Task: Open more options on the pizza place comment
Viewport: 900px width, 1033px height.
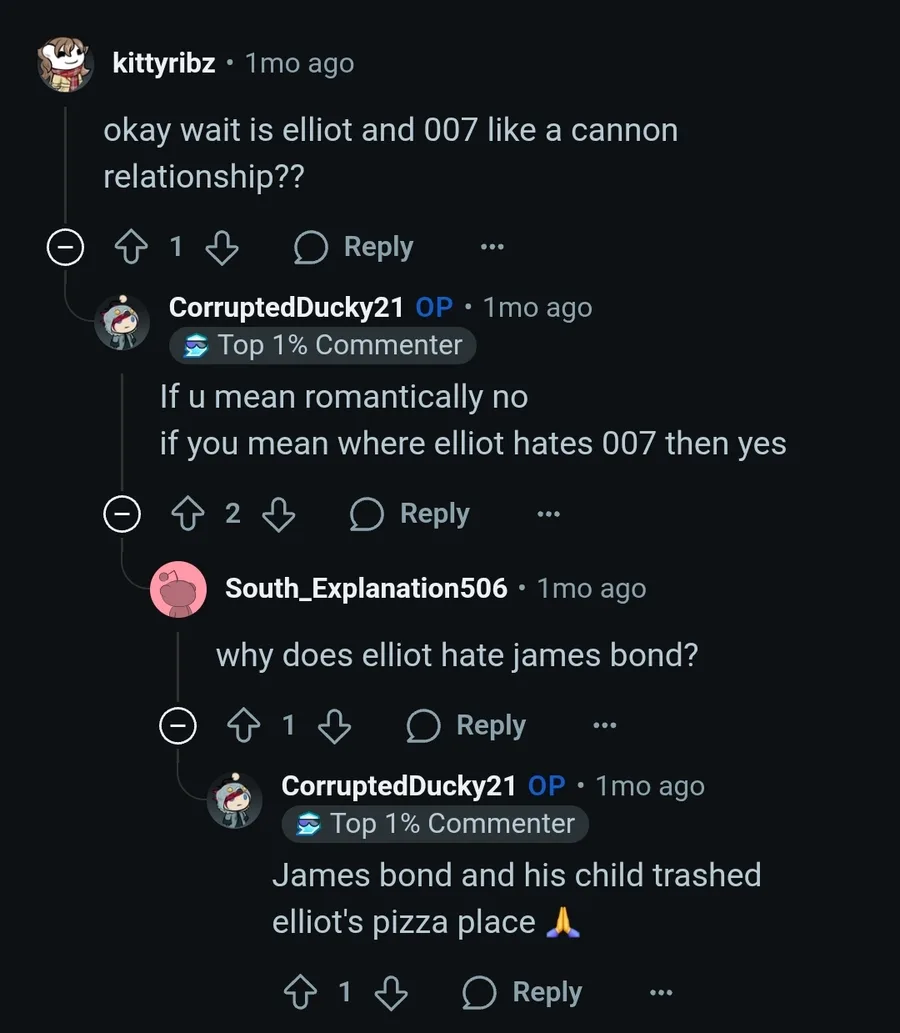Action: [x=661, y=992]
